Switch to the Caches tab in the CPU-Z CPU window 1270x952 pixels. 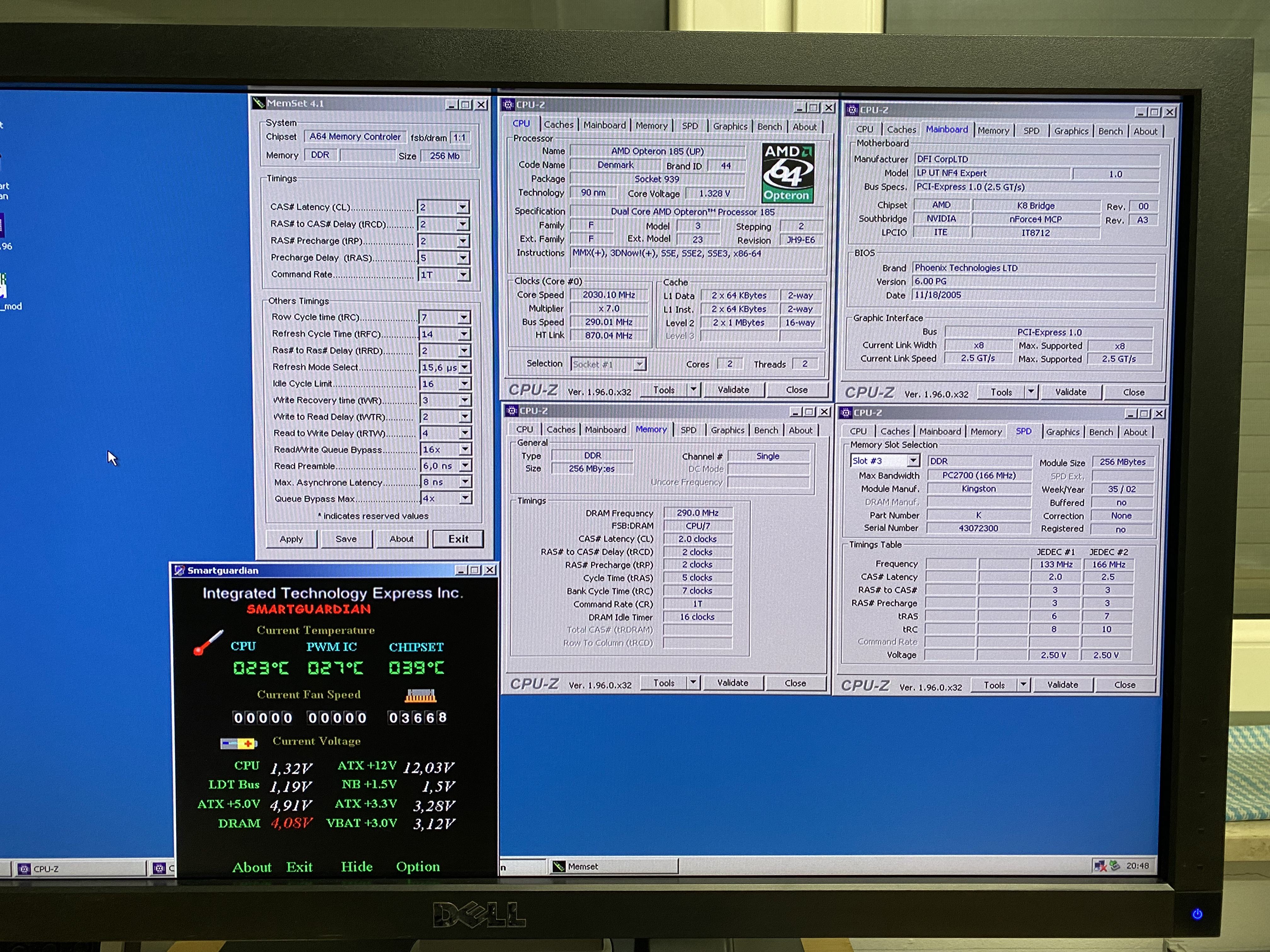pyautogui.click(x=558, y=125)
